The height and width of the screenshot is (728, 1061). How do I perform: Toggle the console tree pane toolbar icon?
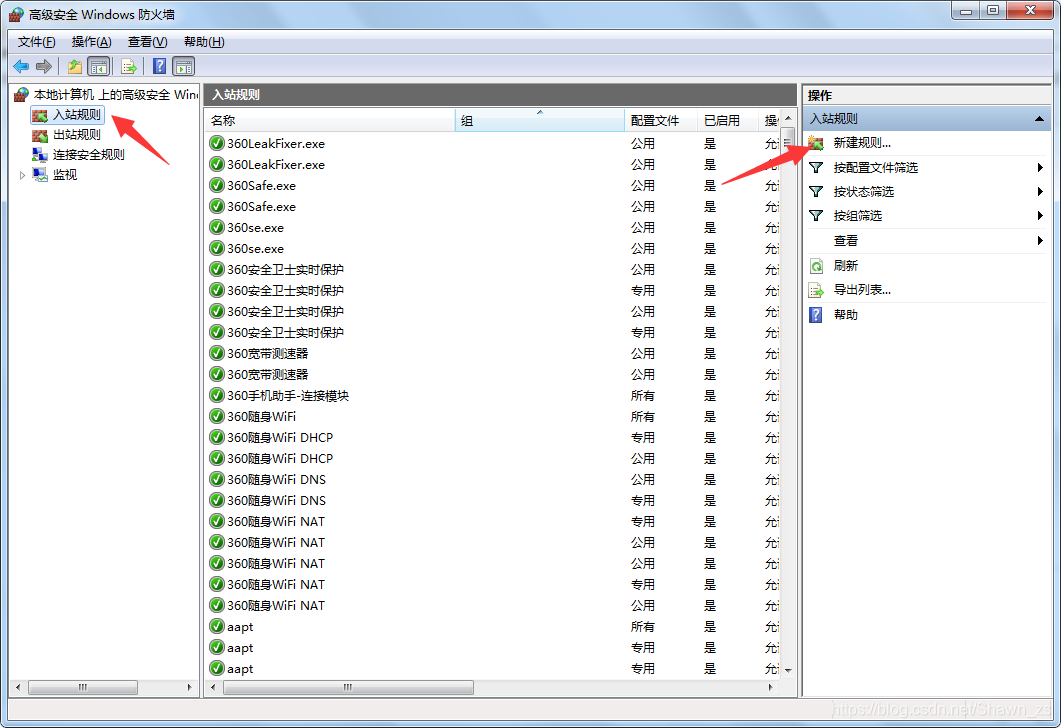click(99, 66)
